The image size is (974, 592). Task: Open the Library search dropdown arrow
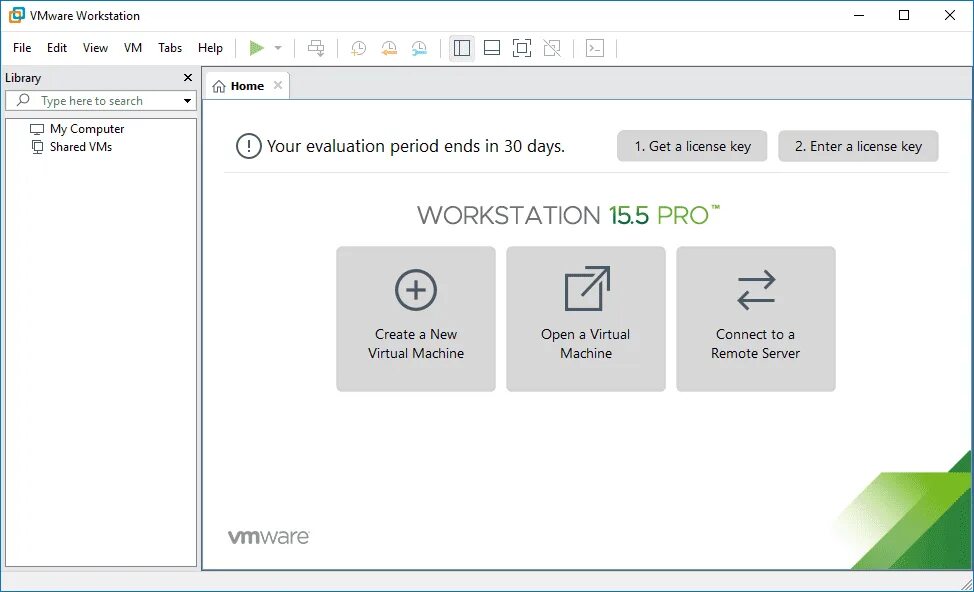(186, 100)
